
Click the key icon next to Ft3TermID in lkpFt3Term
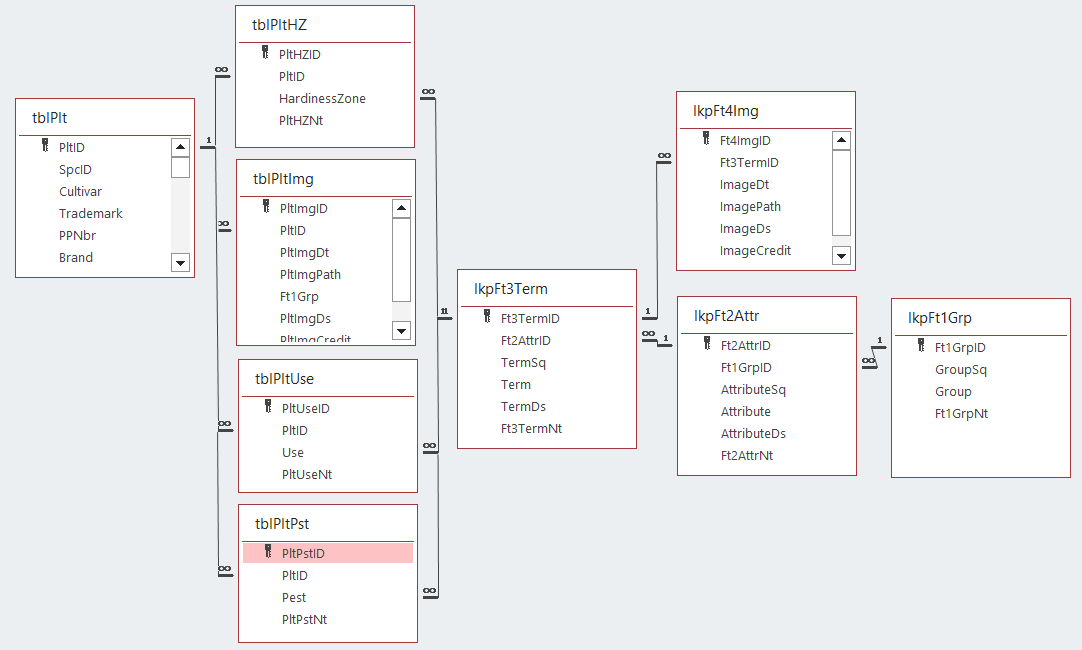(487, 318)
